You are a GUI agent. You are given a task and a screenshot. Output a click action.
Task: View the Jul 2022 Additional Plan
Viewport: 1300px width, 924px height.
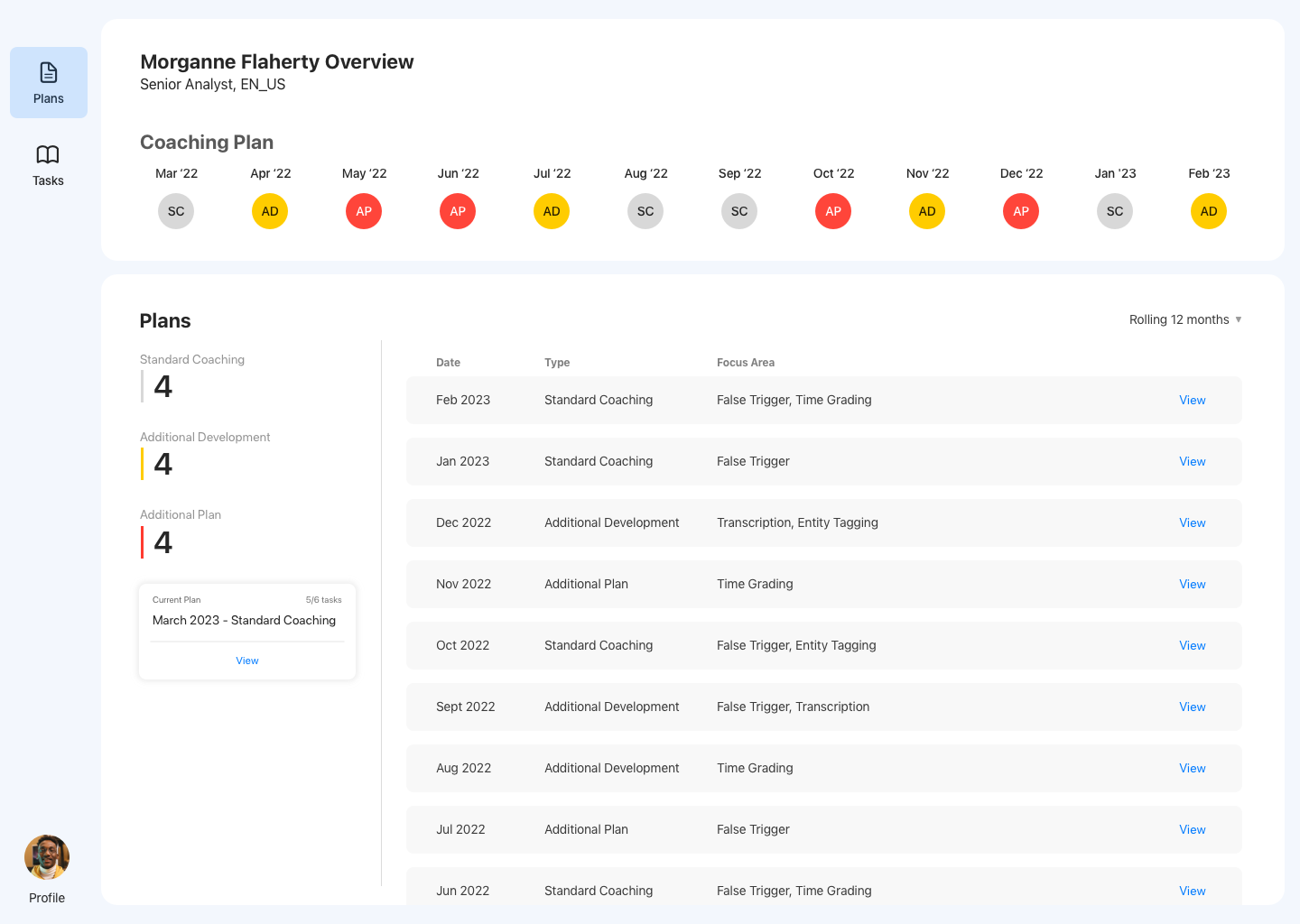1192,829
